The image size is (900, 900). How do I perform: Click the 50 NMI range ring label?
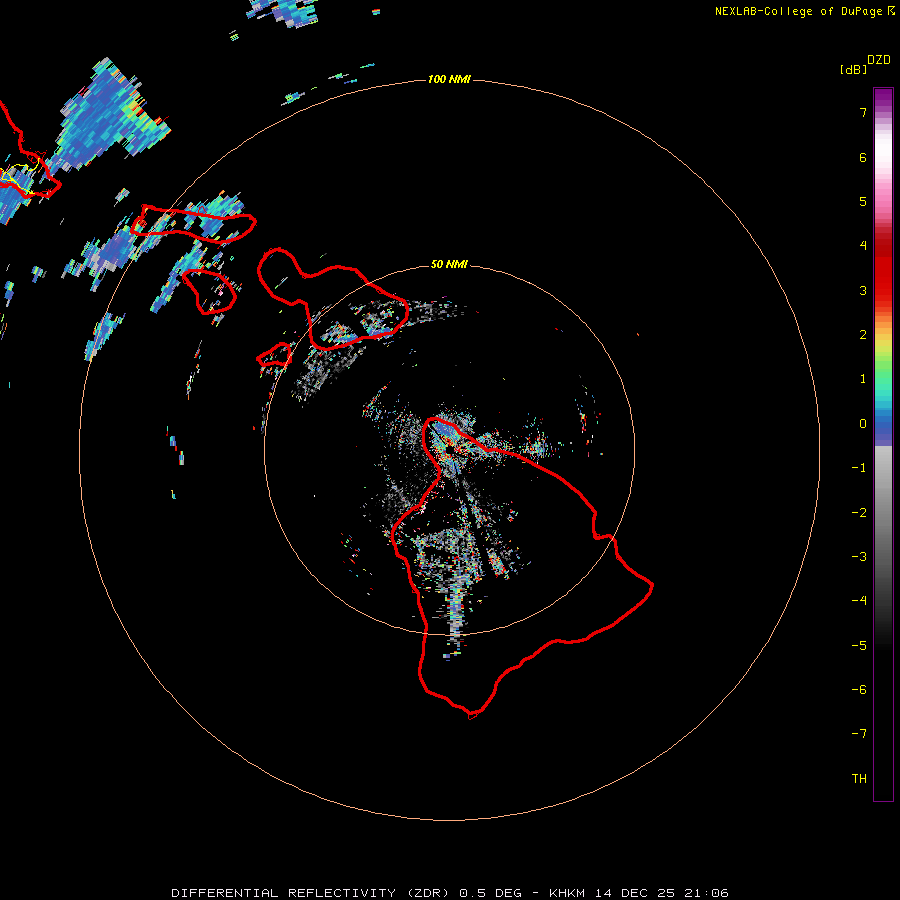449,264
